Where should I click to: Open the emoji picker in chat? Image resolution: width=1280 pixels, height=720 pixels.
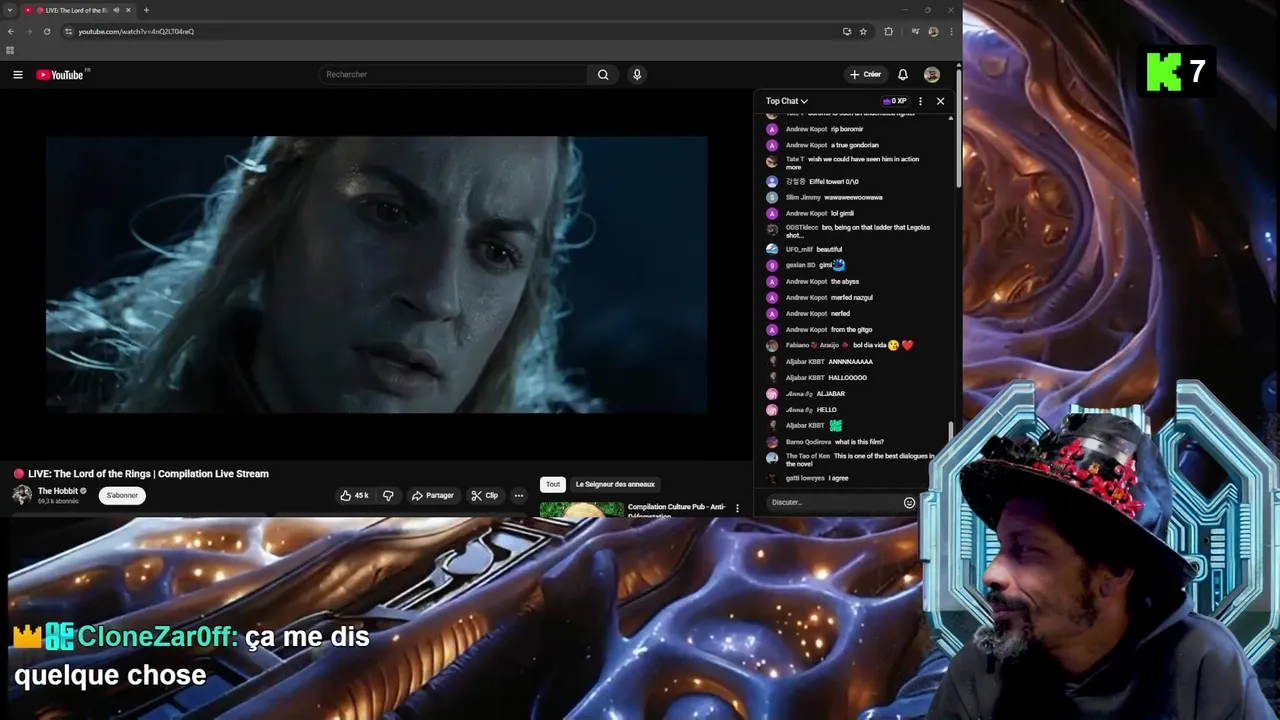click(909, 502)
